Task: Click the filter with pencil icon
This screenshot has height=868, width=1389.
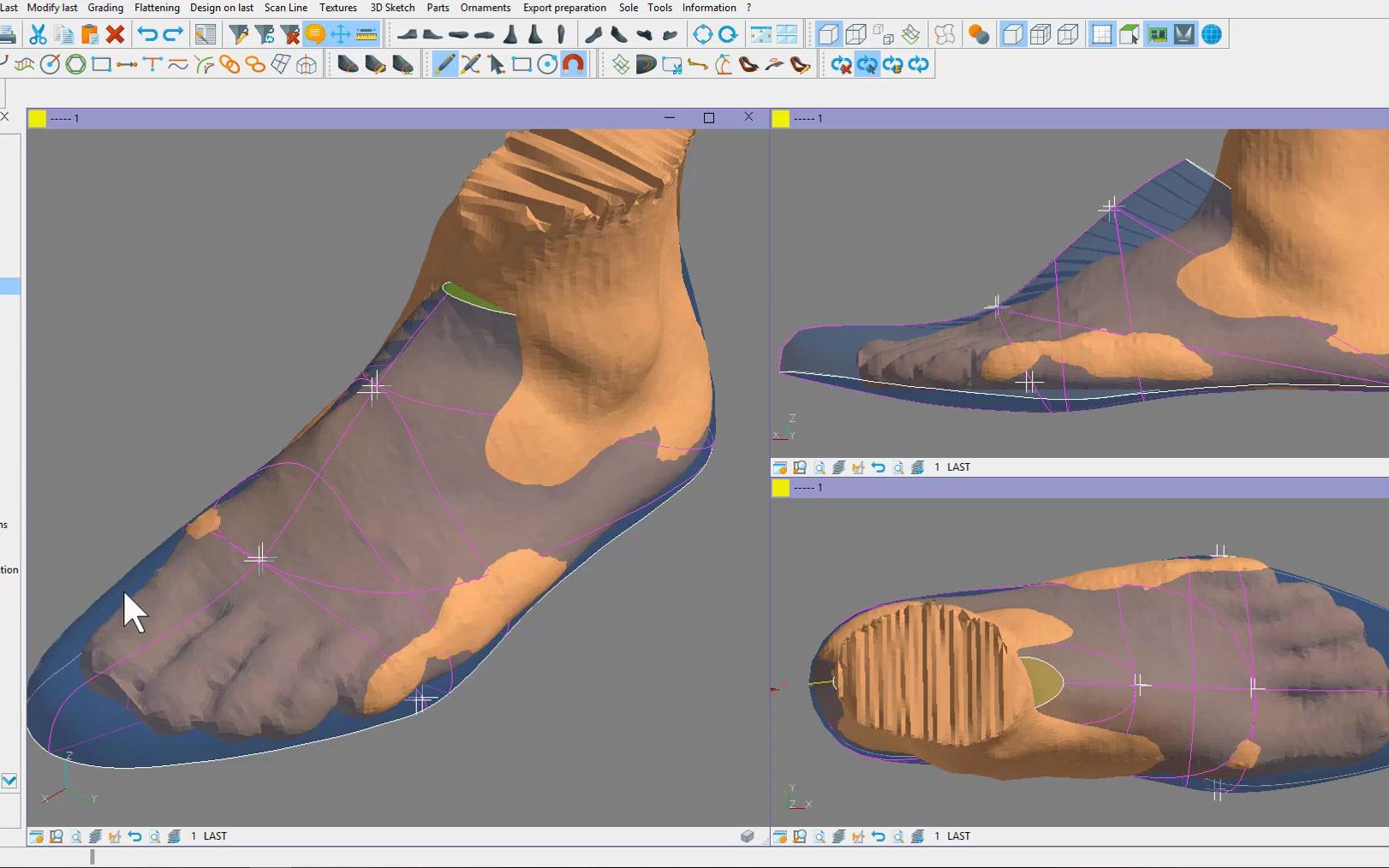Action: pyautogui.click(x=238, y=34)
